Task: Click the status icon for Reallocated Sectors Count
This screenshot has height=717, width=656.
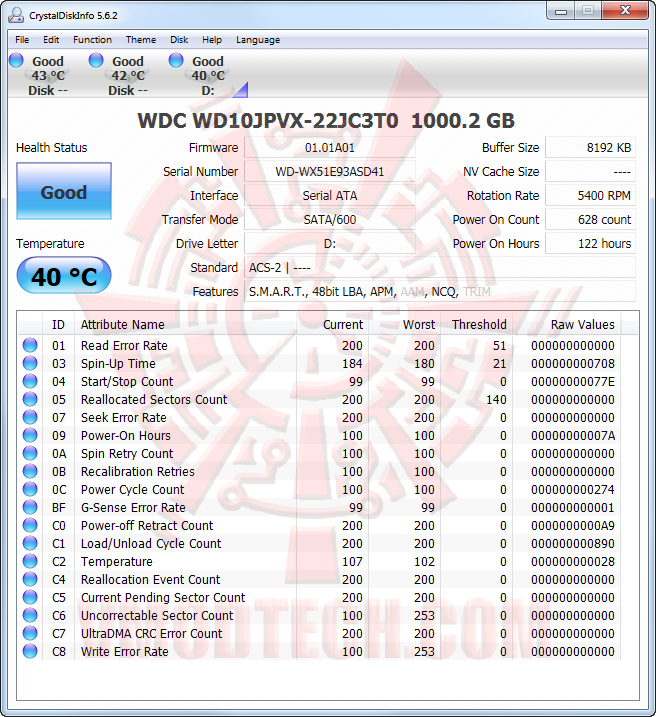Action: (30, 399)
